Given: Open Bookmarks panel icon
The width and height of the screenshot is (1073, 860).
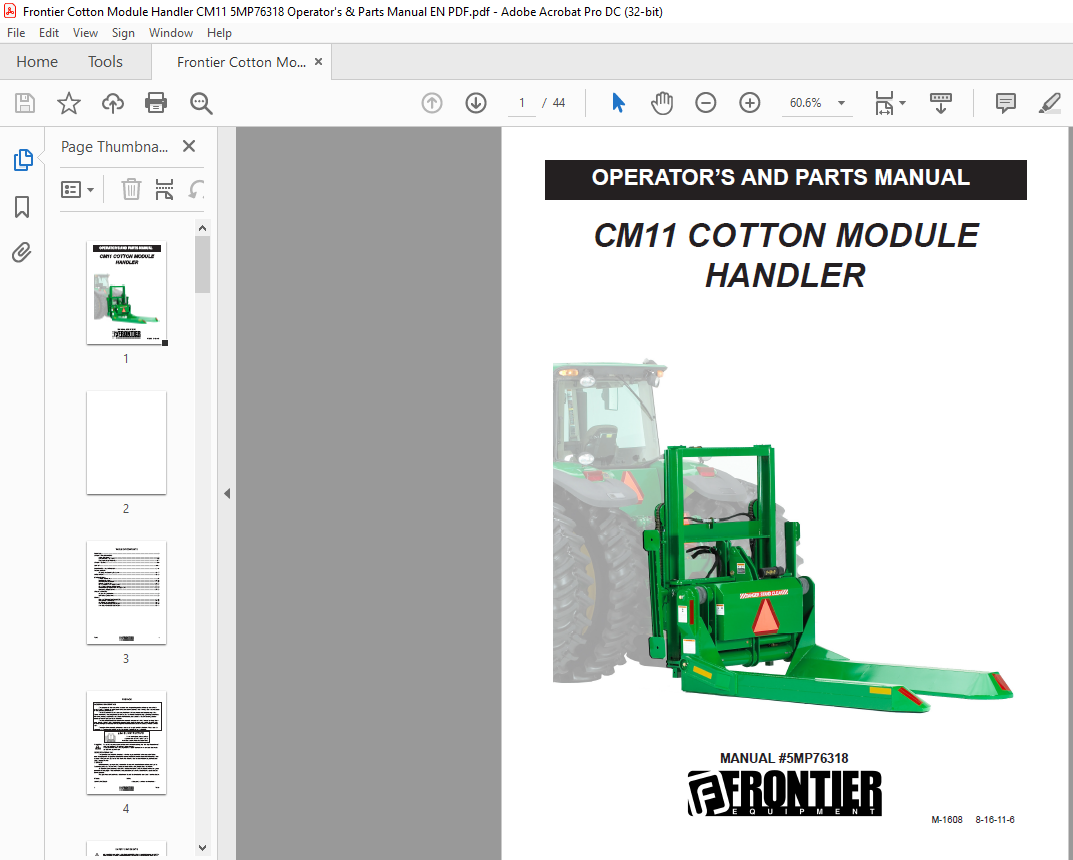Looking at the screenshot, I should [22, 207].
